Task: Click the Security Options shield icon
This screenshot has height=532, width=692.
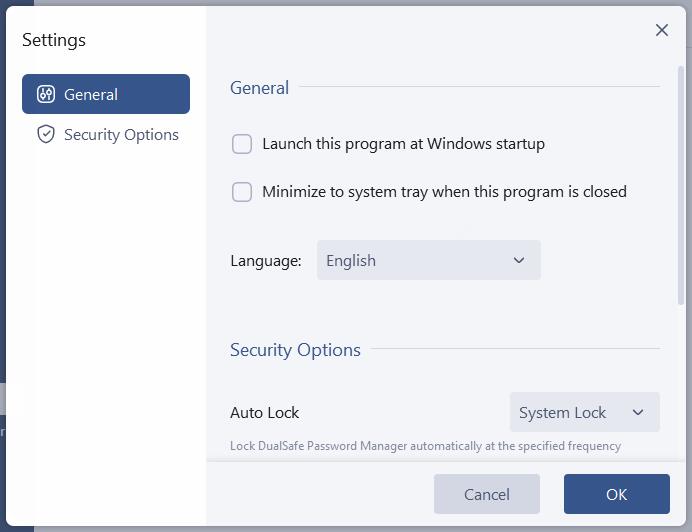Action: point(46,134)
